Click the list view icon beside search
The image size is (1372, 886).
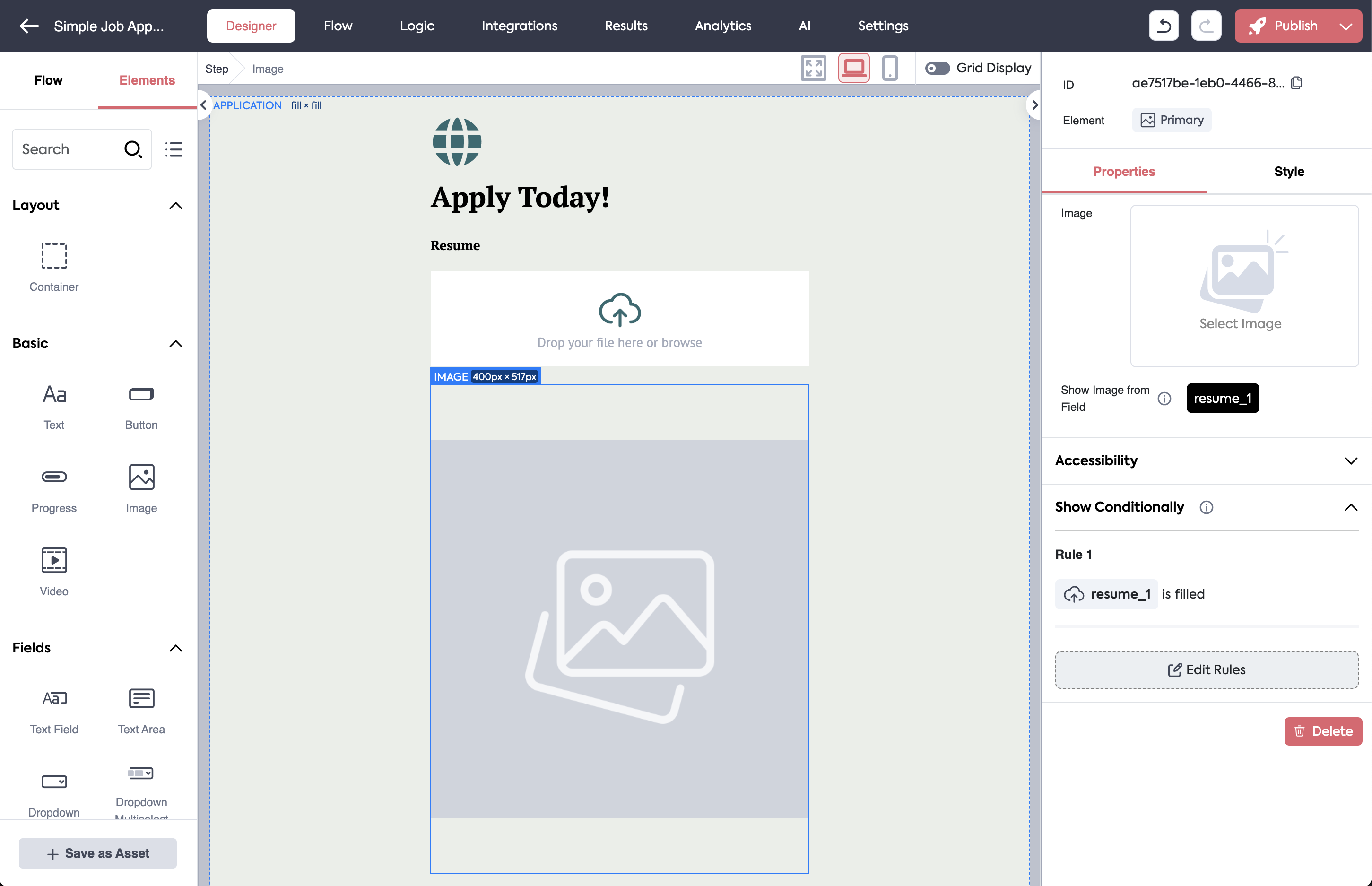[x=174, y=149]
